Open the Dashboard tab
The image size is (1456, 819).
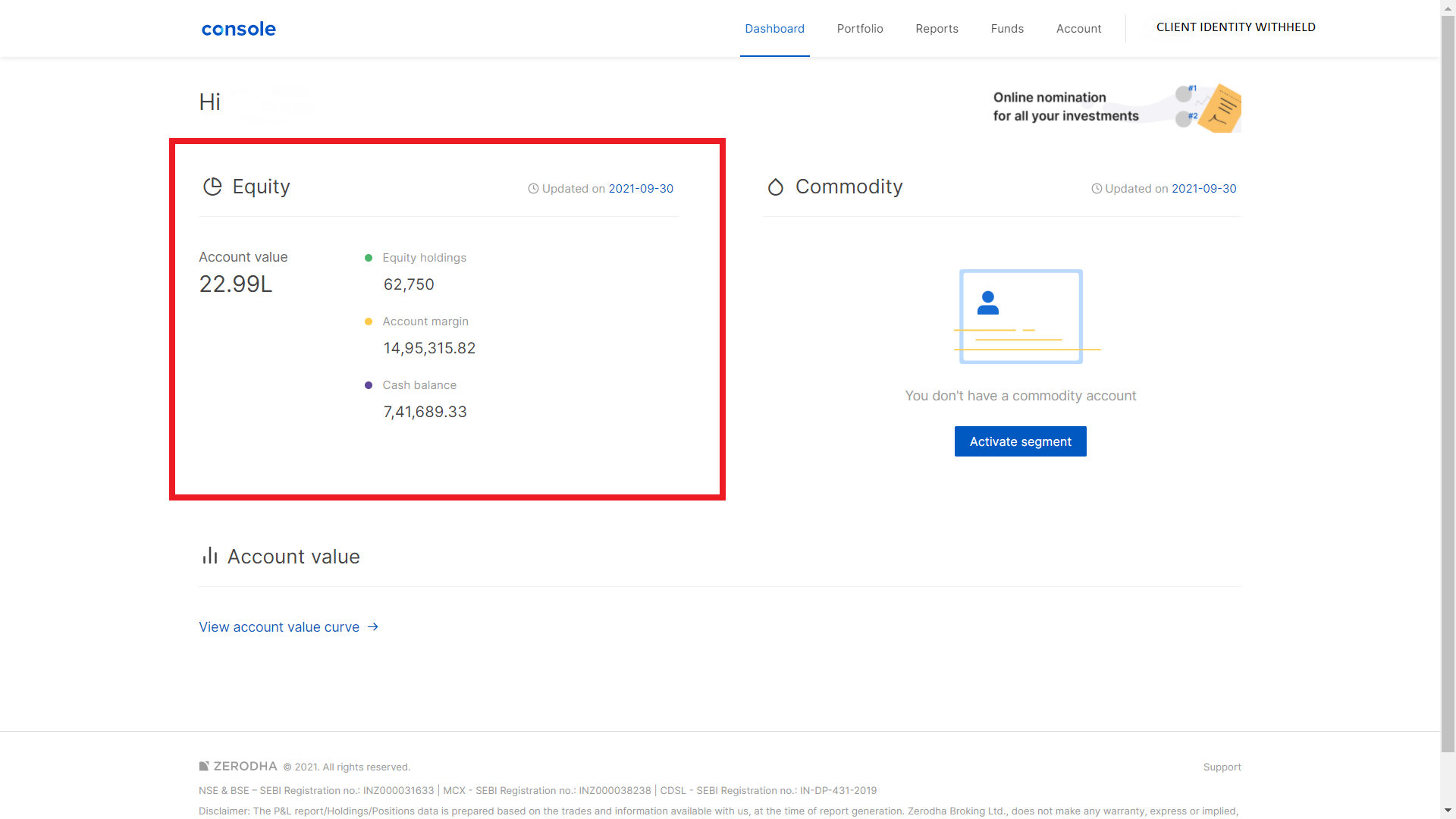click(x=774, y=29)
